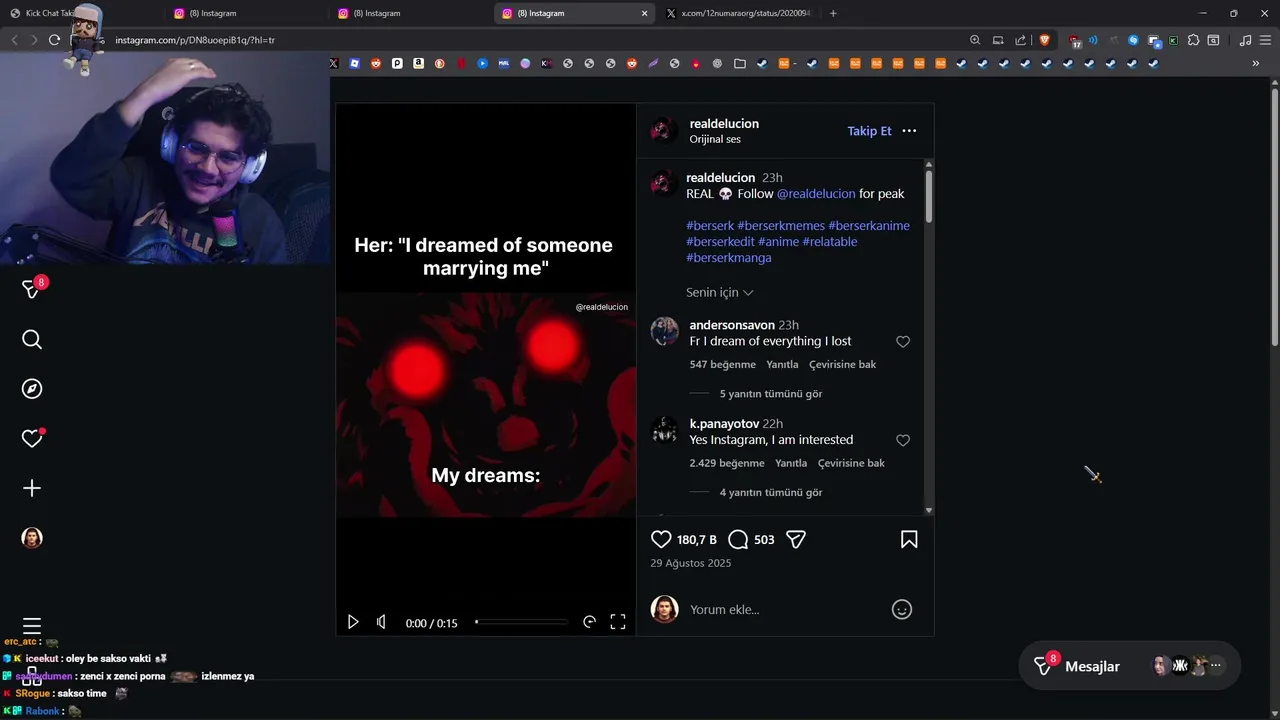Image resolution: width=1280 pixels, height=720 pixels.
Task: Click the Create plus icon in sidebar
Action: [x=32, y=488]
